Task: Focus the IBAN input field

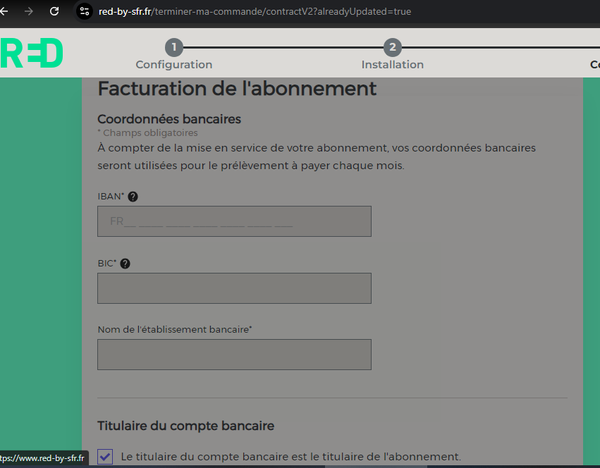Action: point(234,222)
